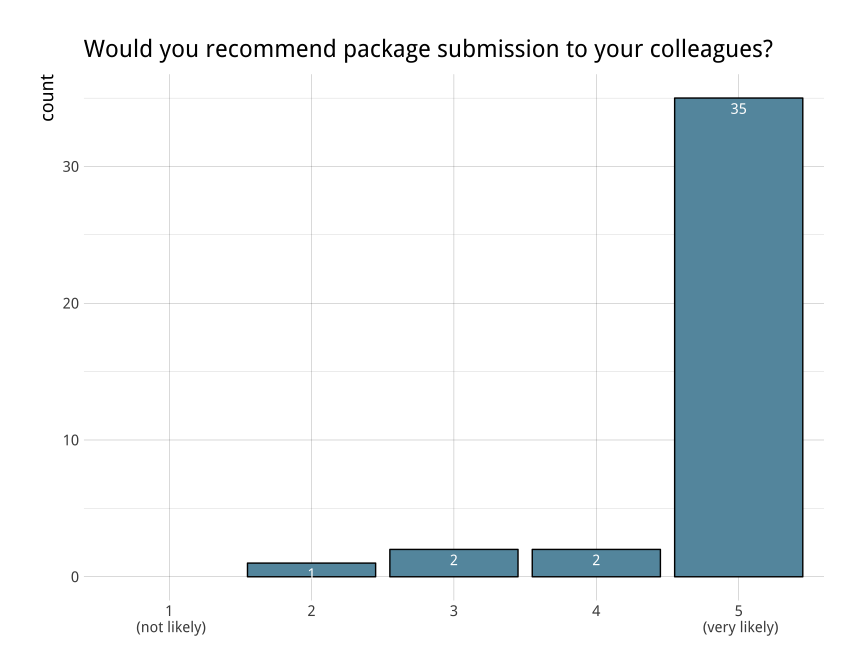The height and width of the screenshot is (672, 864).
Task: Click the x-axis tick label 2
Action: pos(311,610)
